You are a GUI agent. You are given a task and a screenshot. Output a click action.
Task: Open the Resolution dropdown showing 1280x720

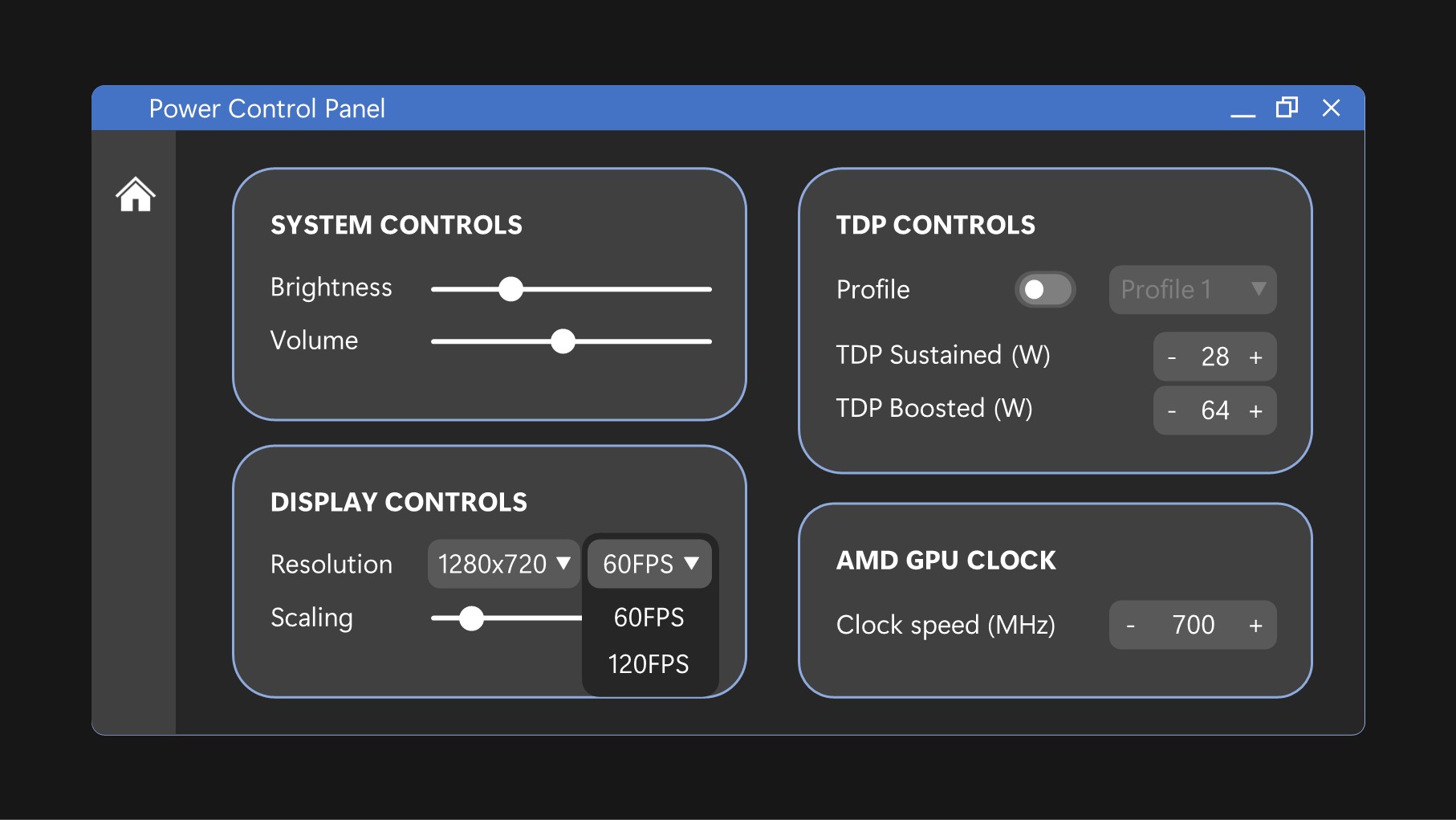502,564
